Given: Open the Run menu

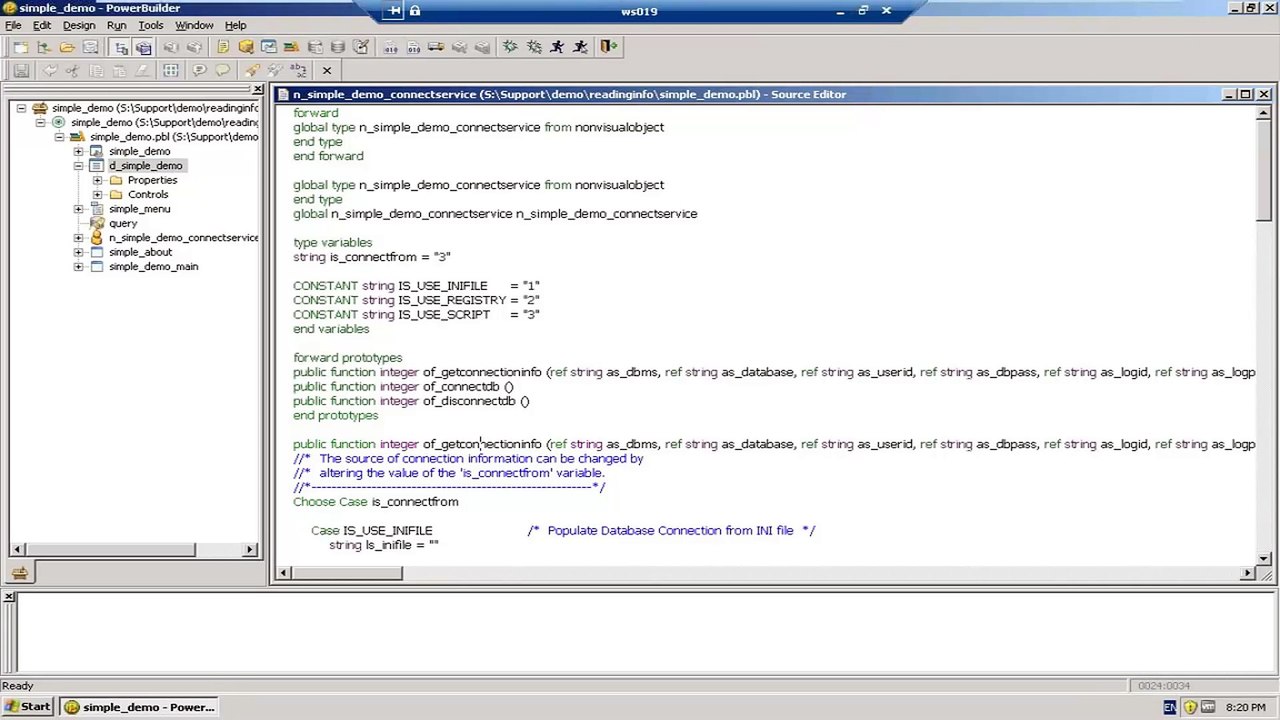Looking at the screenshot, I should (116, 25).
